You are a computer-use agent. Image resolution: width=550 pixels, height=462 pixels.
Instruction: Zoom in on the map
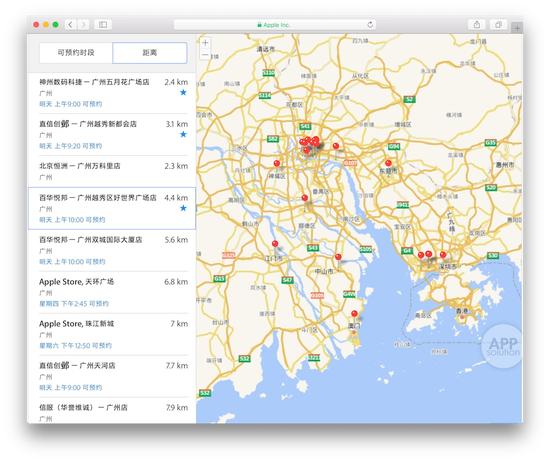[x=205, y=43]
